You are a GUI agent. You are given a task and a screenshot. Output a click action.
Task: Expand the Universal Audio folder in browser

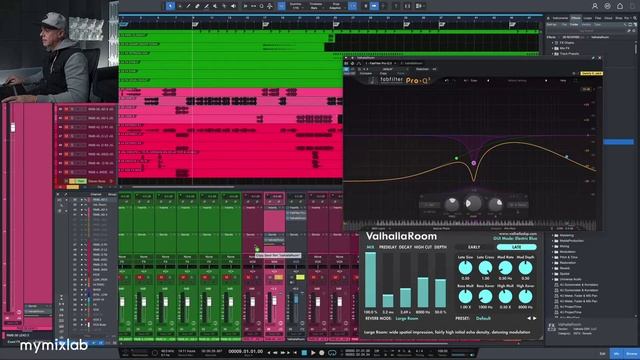[x=553, y=279]
